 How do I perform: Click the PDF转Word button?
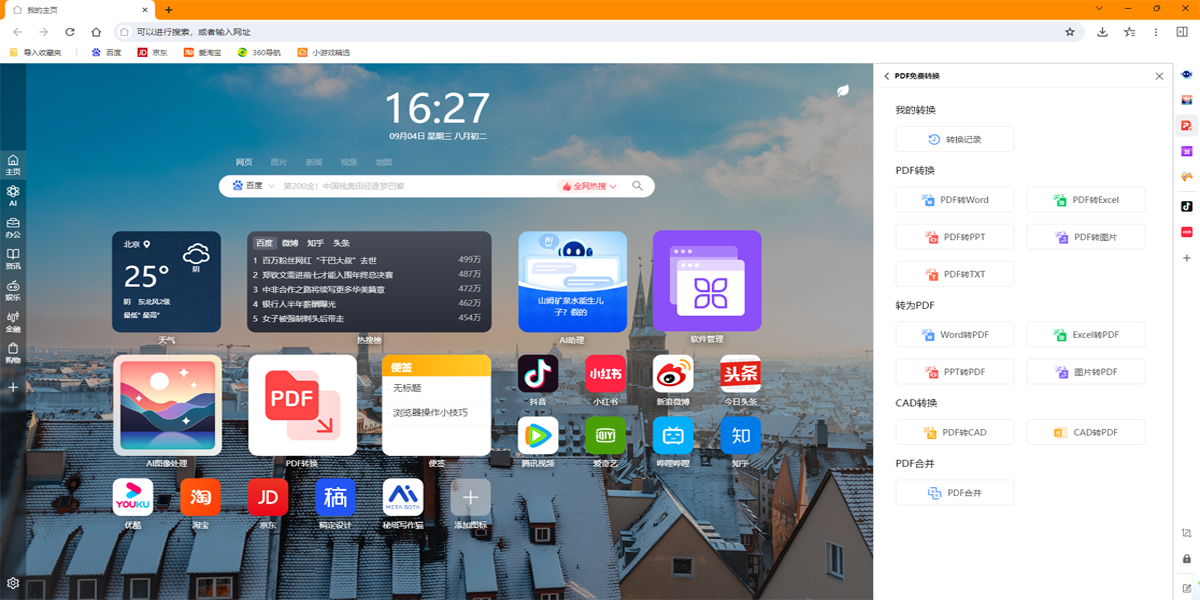point(955,200)
